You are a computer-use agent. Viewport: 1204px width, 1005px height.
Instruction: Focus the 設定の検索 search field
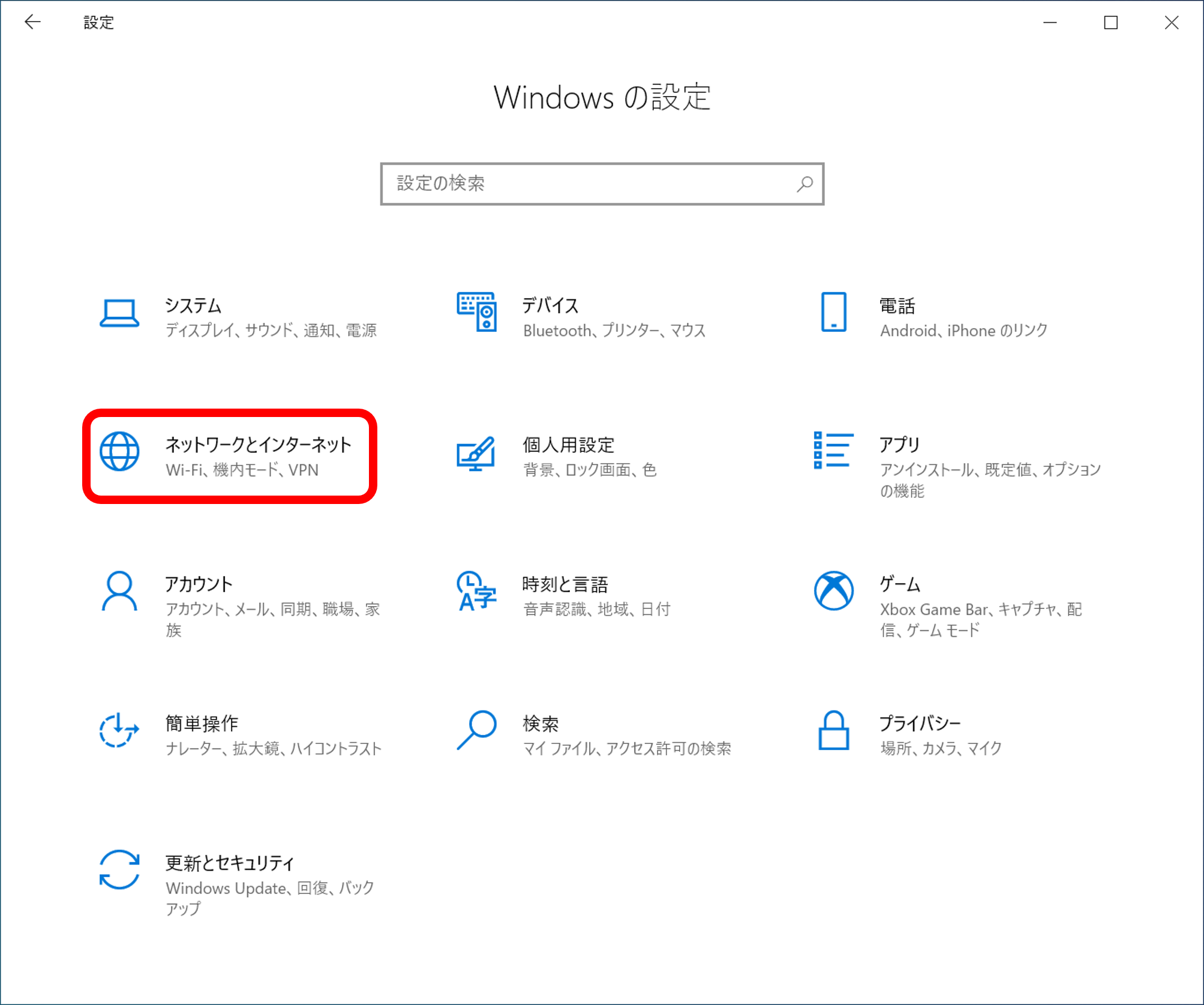pos(602,184)
